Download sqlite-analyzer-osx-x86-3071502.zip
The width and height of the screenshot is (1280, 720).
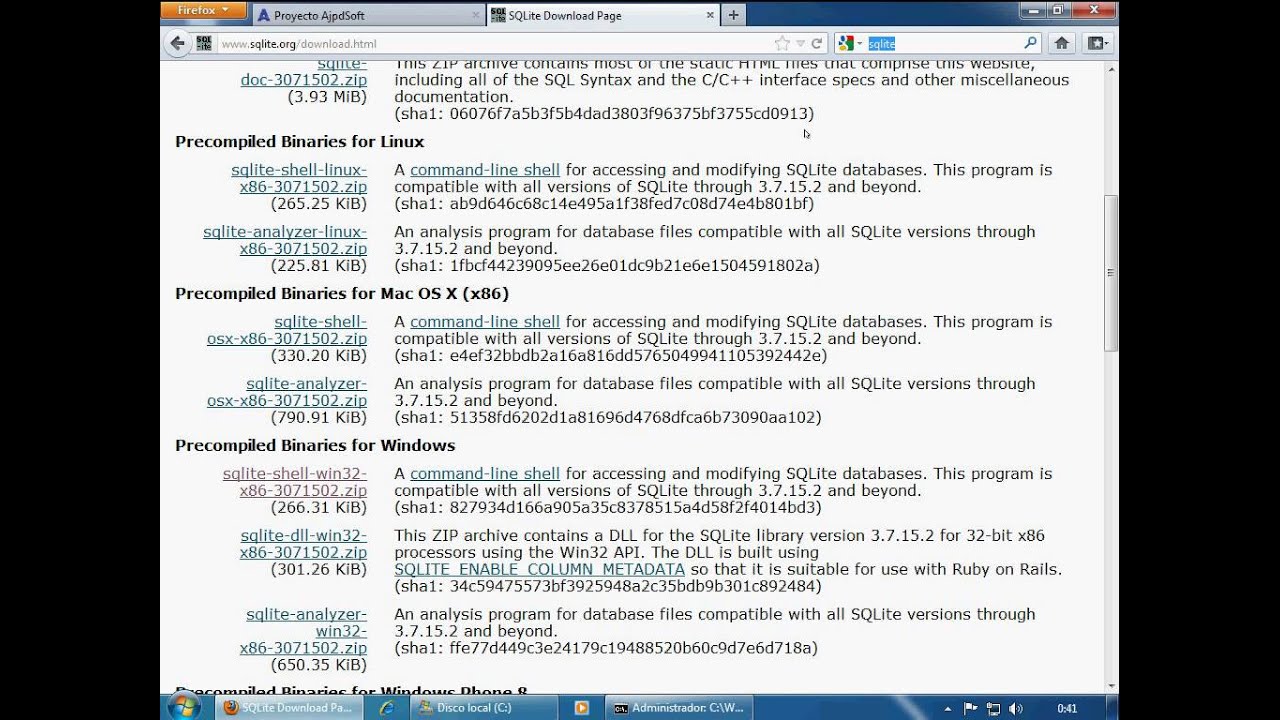287,392
